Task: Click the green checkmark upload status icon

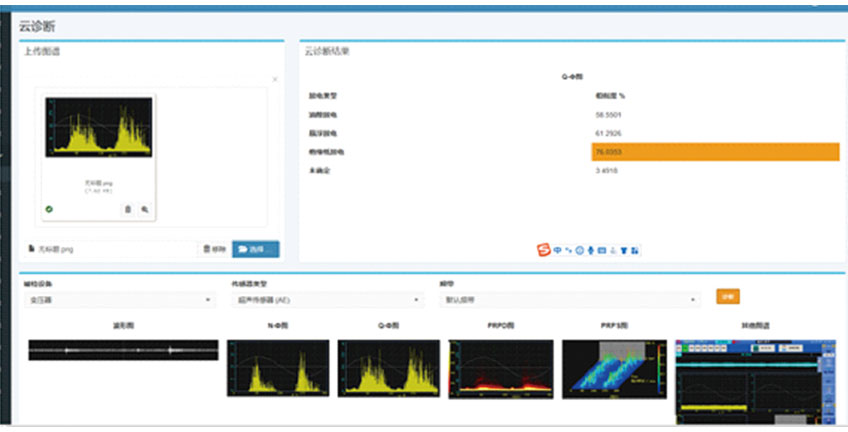Action: pos(50,209)
